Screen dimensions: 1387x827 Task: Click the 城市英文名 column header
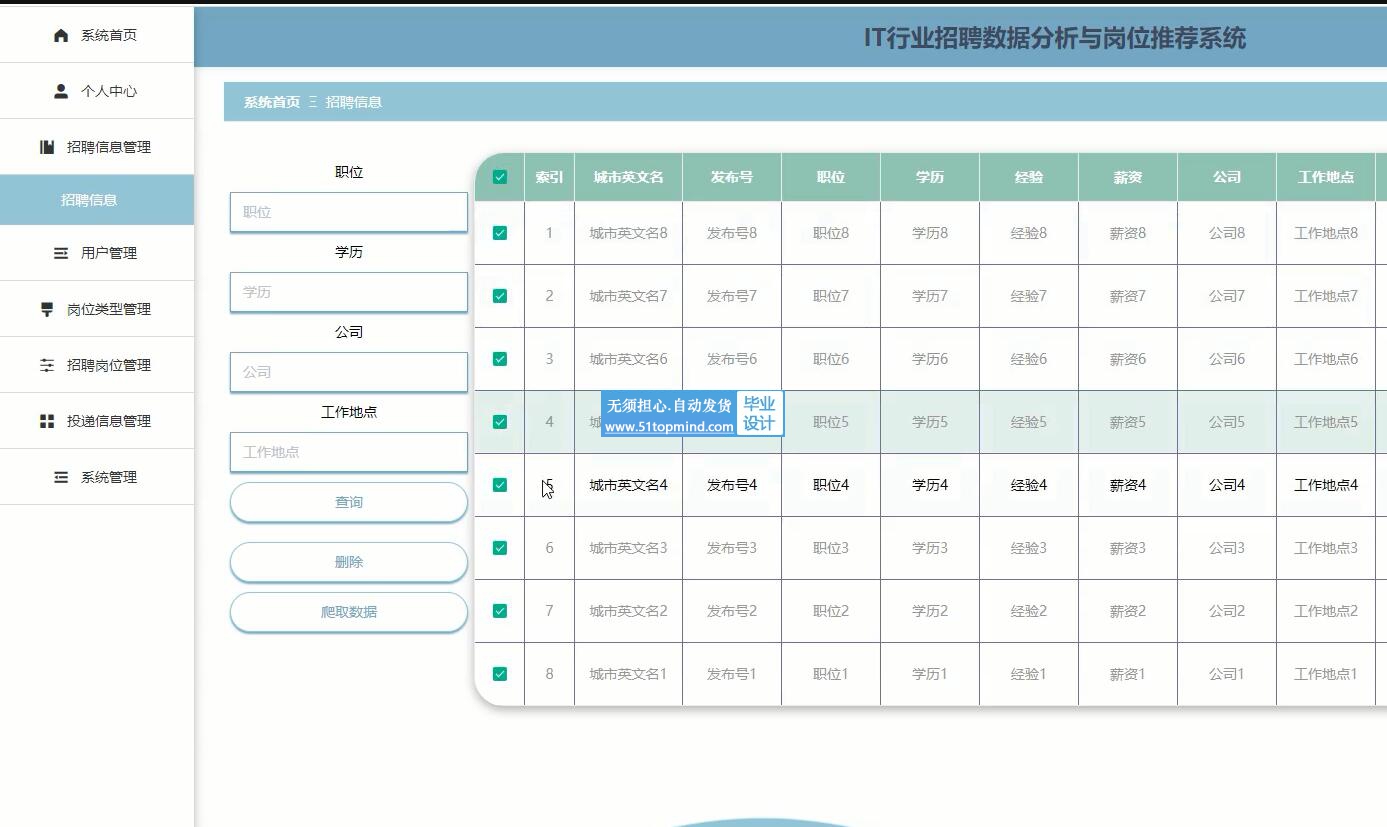point(628,177)
